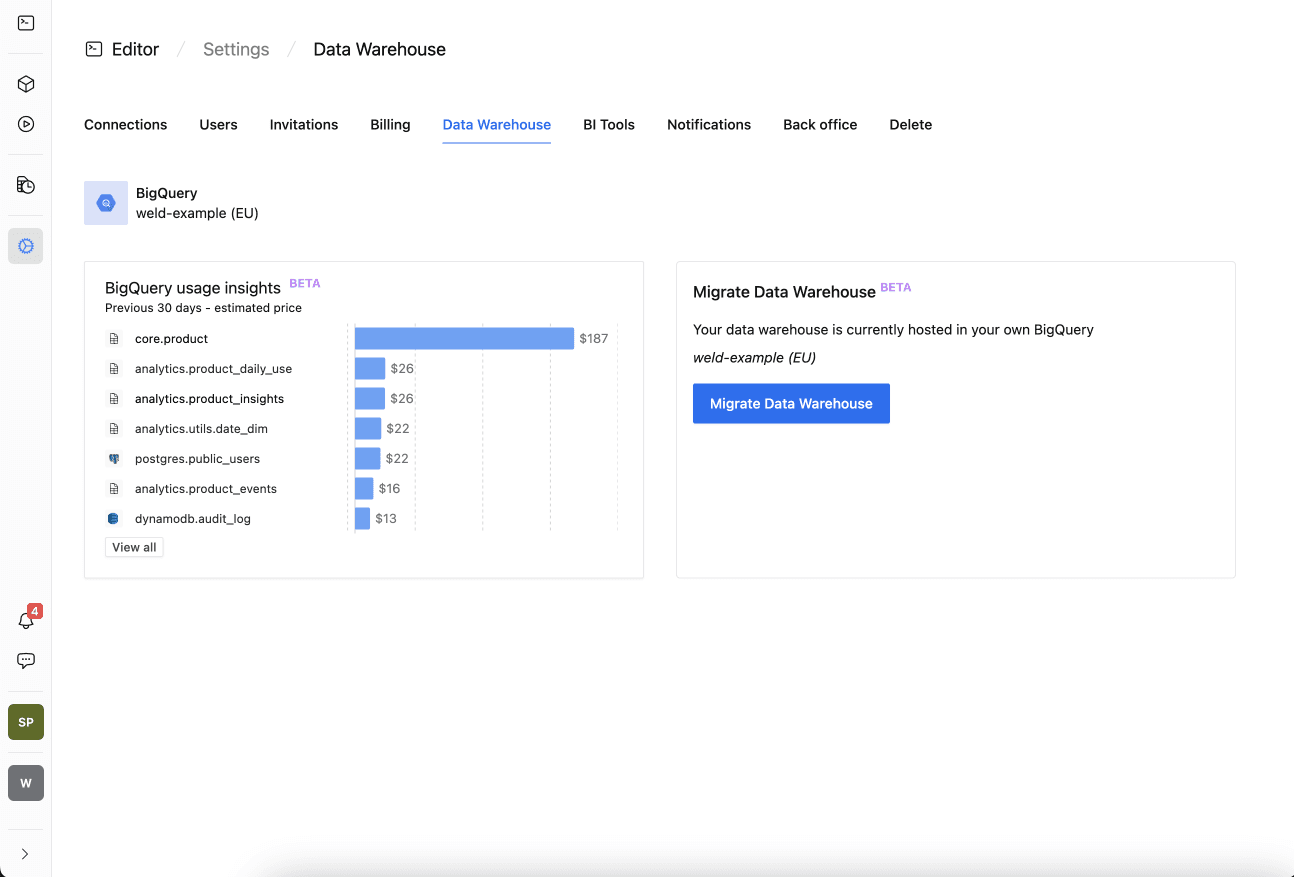The width and height of the screenshot is (1294, 877).
Task: Click the analytics.product_daily_use file icon
Action: [x=113, y=369]
